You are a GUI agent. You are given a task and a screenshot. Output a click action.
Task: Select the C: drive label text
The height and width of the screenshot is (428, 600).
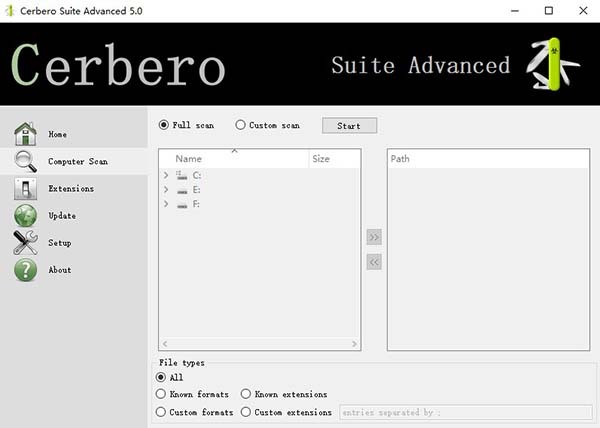point(197,176)
